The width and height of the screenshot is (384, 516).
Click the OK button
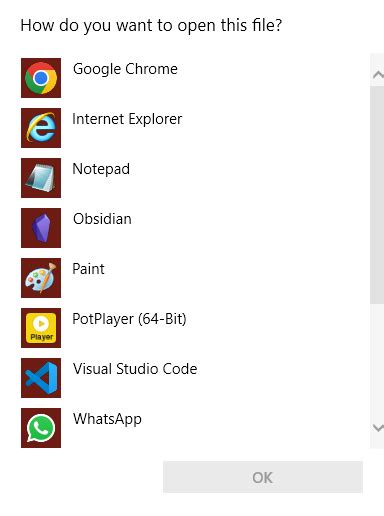coord(263,477)
